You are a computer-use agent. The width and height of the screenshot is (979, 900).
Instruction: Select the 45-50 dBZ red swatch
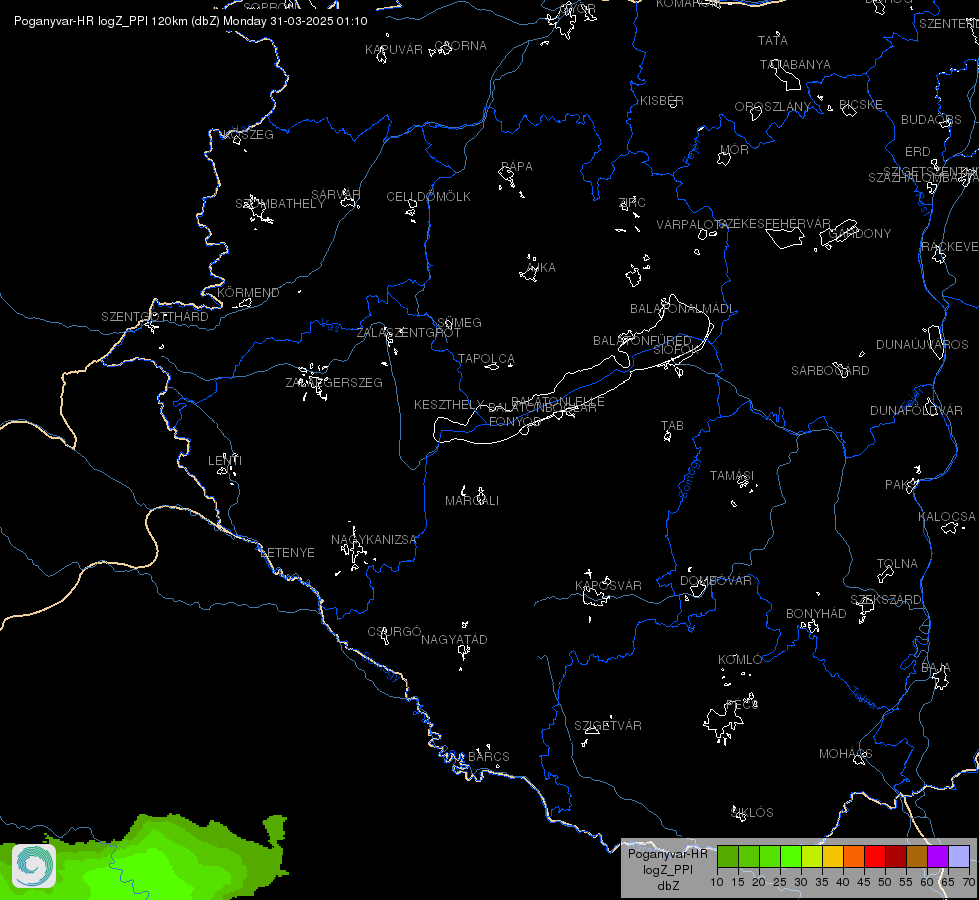tap(875, 856)
